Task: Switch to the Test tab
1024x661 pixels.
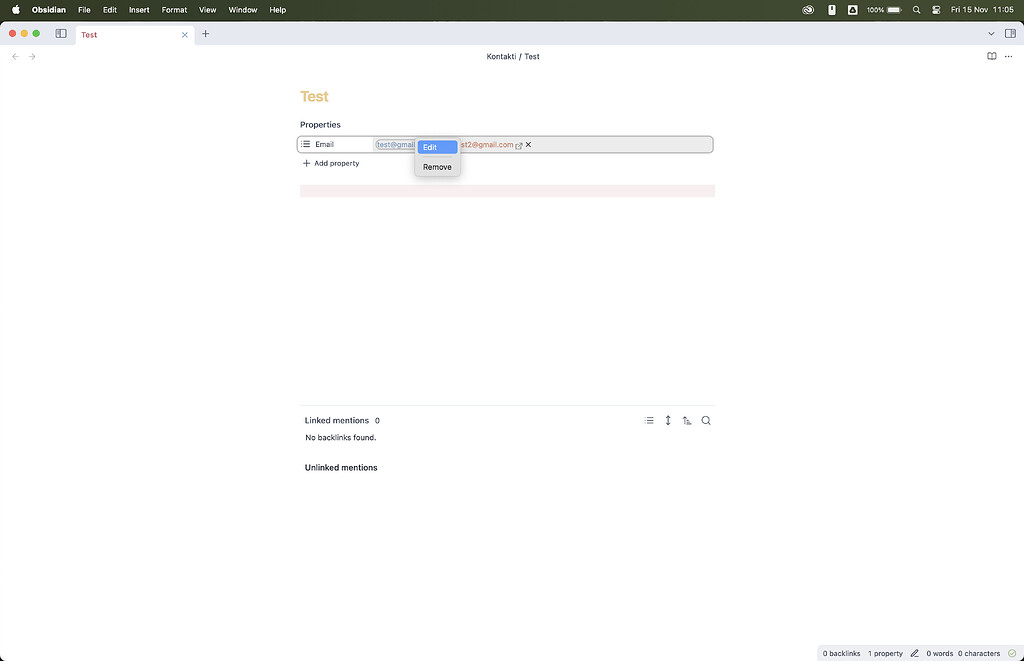Action: pos(89,34)
